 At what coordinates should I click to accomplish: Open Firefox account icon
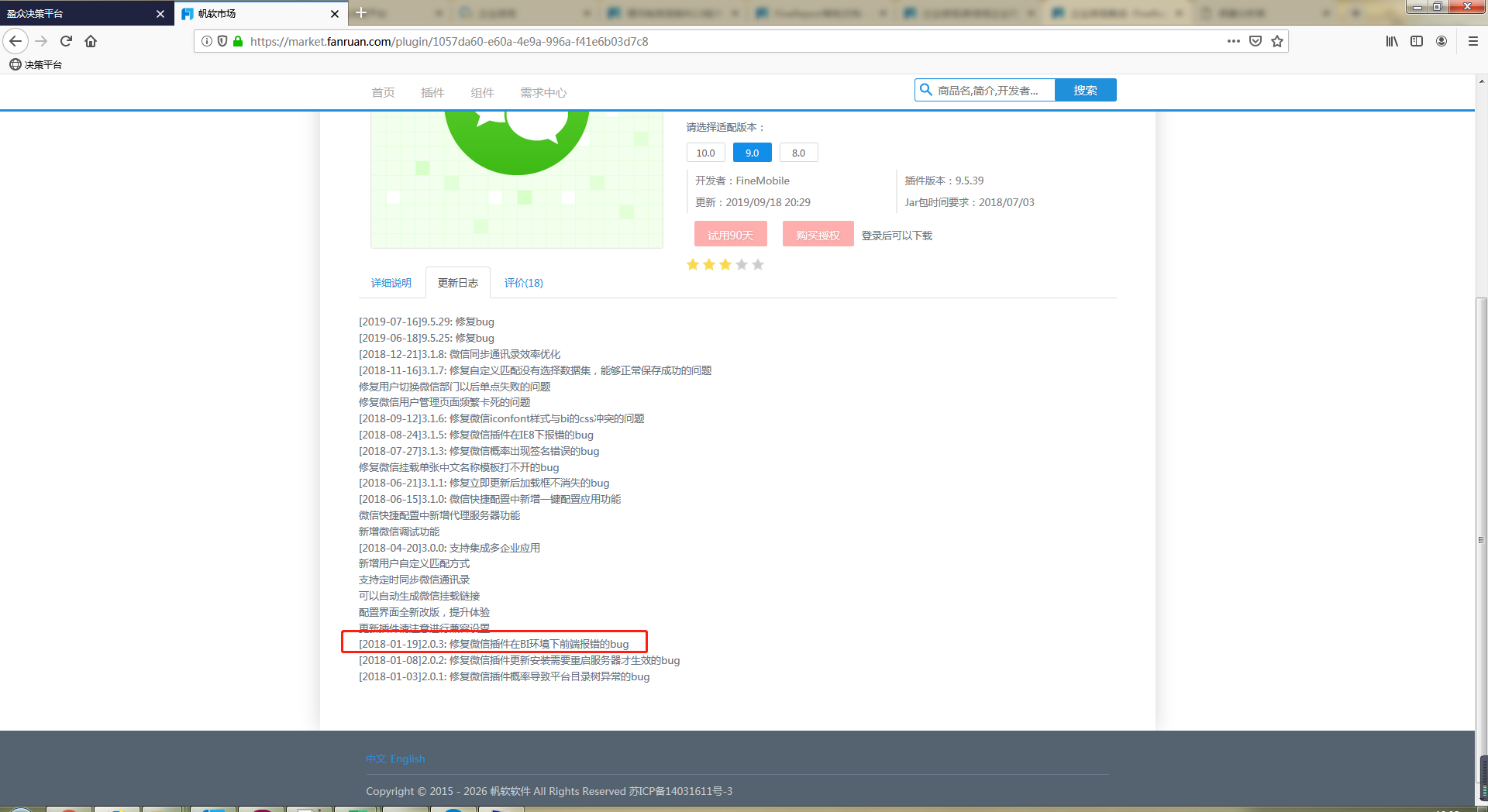(1441, 41)
